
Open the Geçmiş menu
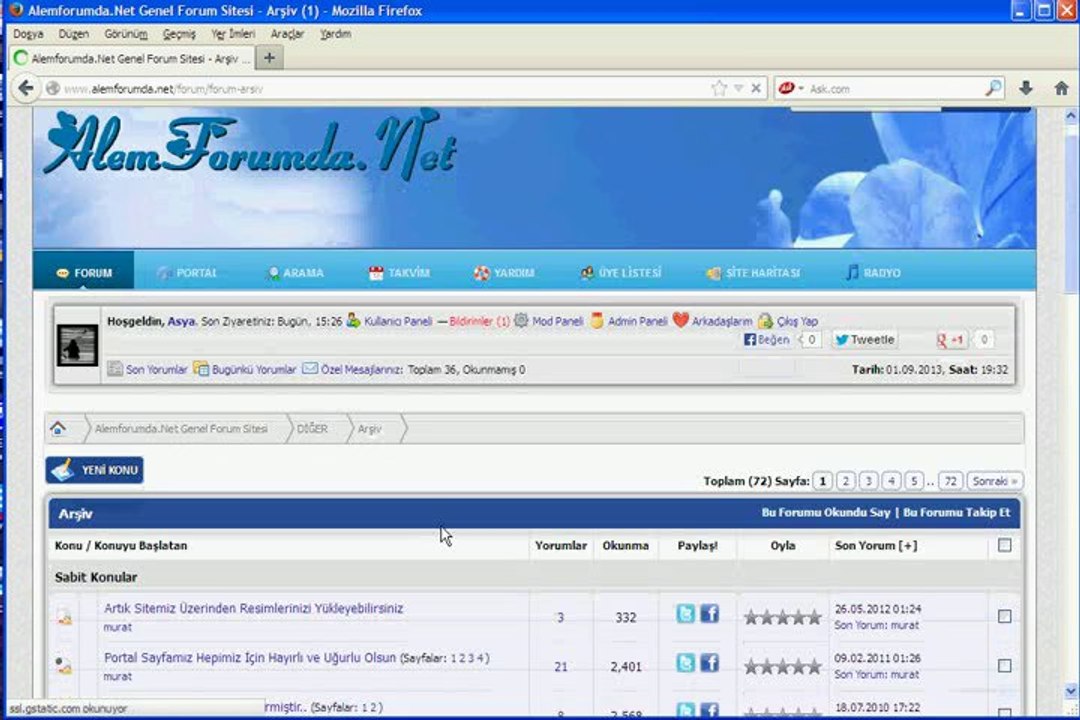point(179,34)
